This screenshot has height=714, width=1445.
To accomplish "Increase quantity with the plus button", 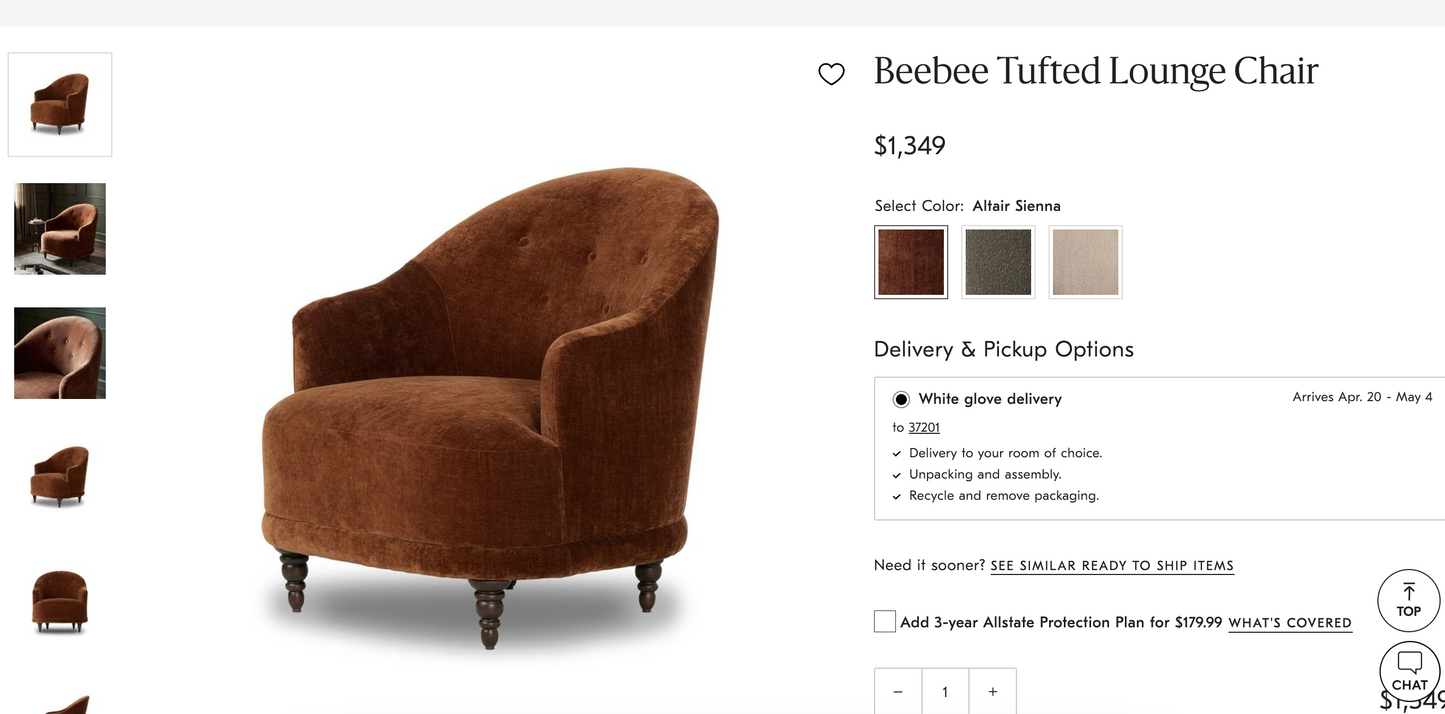I will coord(992,691).
